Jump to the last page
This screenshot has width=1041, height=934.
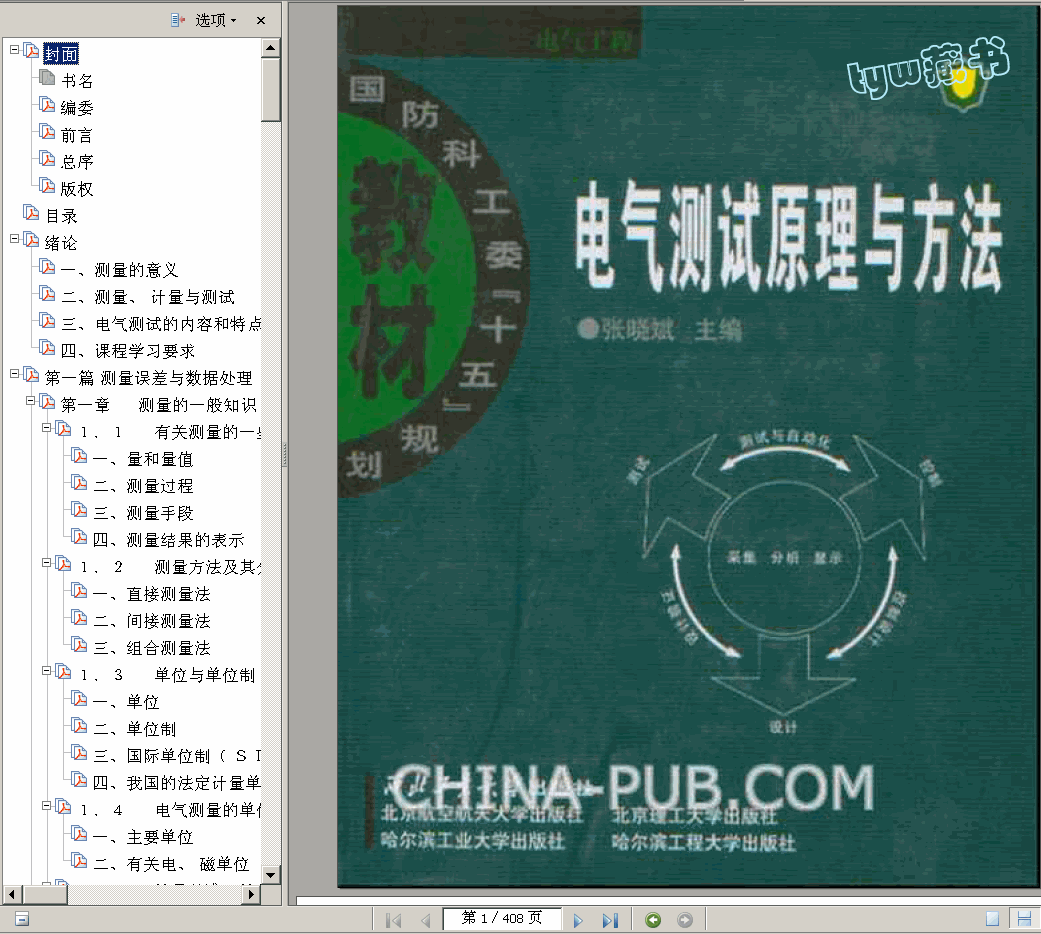pos(609,920)
